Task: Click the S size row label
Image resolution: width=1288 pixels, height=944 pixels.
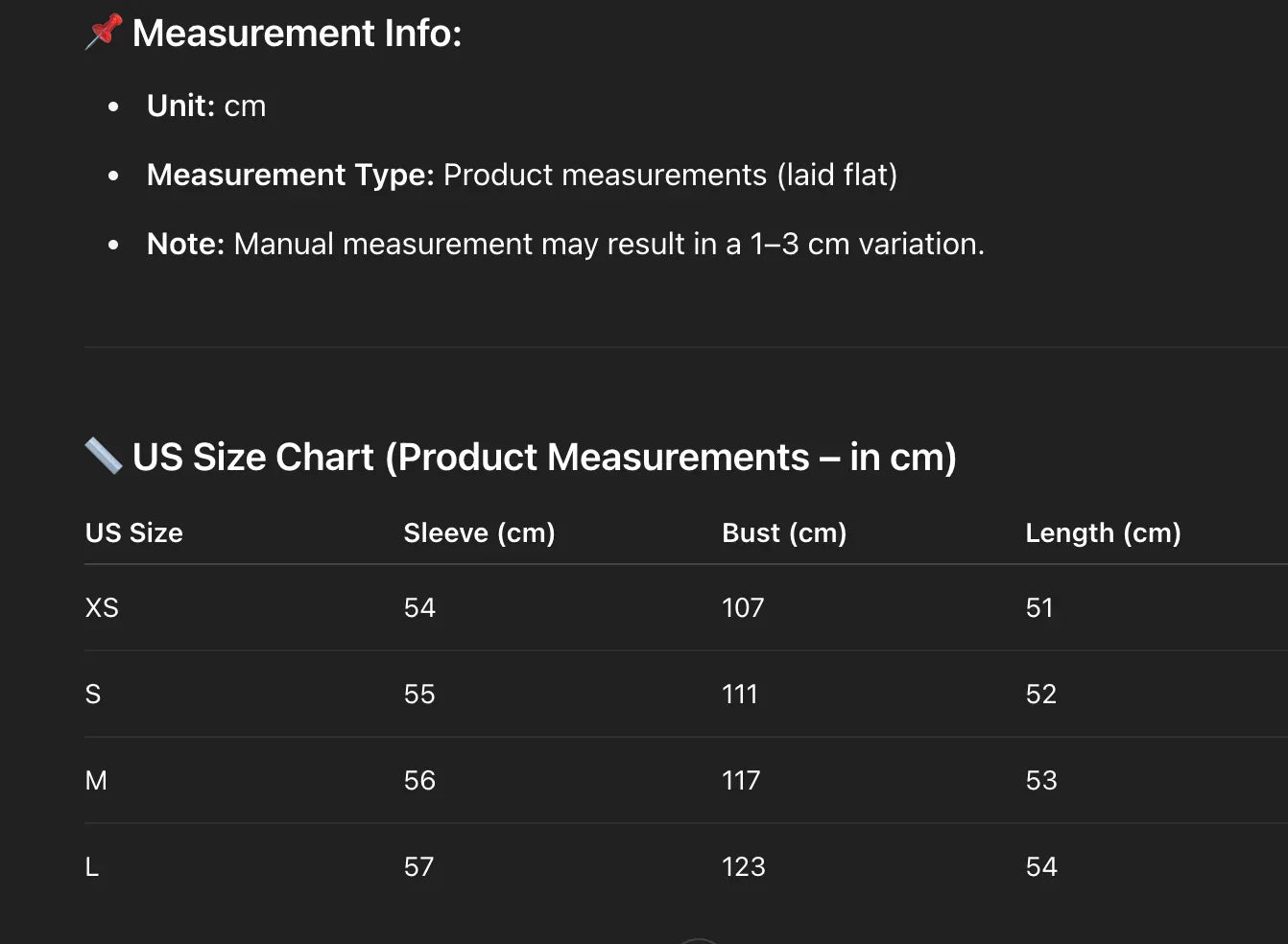Action: [93, 694]
